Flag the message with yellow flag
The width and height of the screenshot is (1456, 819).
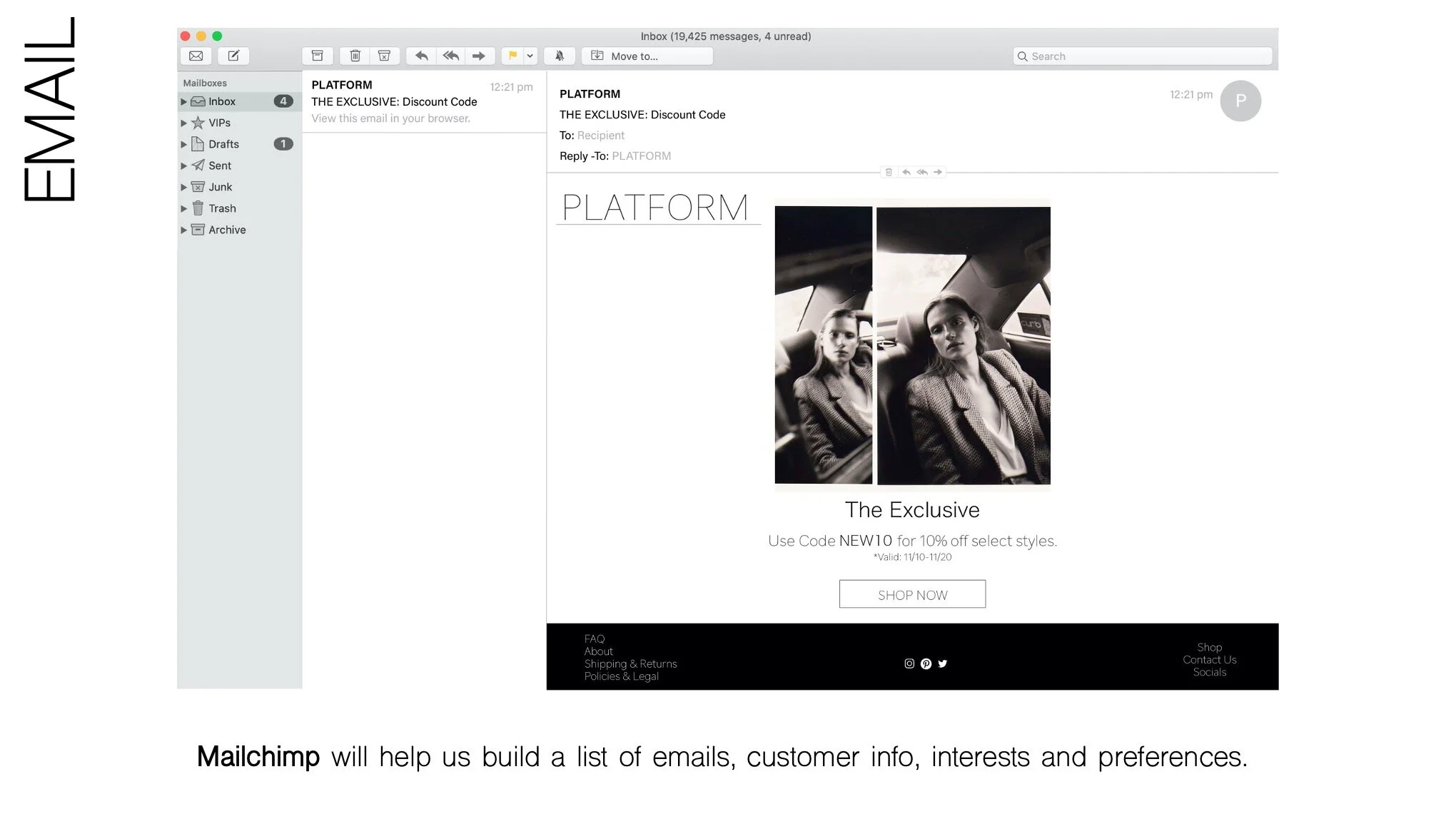[512, 56]
